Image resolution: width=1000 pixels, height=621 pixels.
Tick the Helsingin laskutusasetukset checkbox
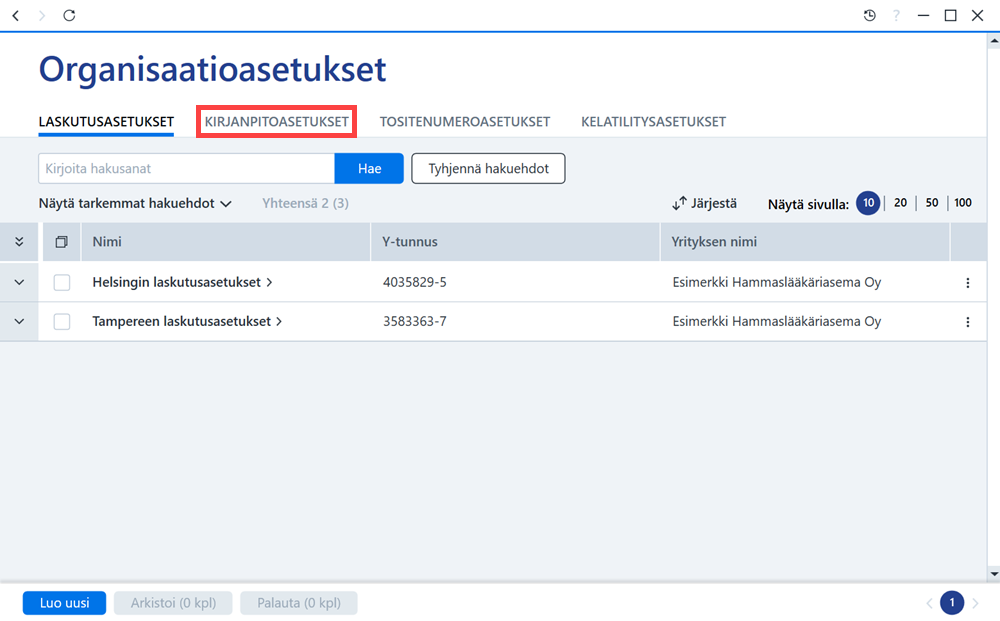coord(62,282)
